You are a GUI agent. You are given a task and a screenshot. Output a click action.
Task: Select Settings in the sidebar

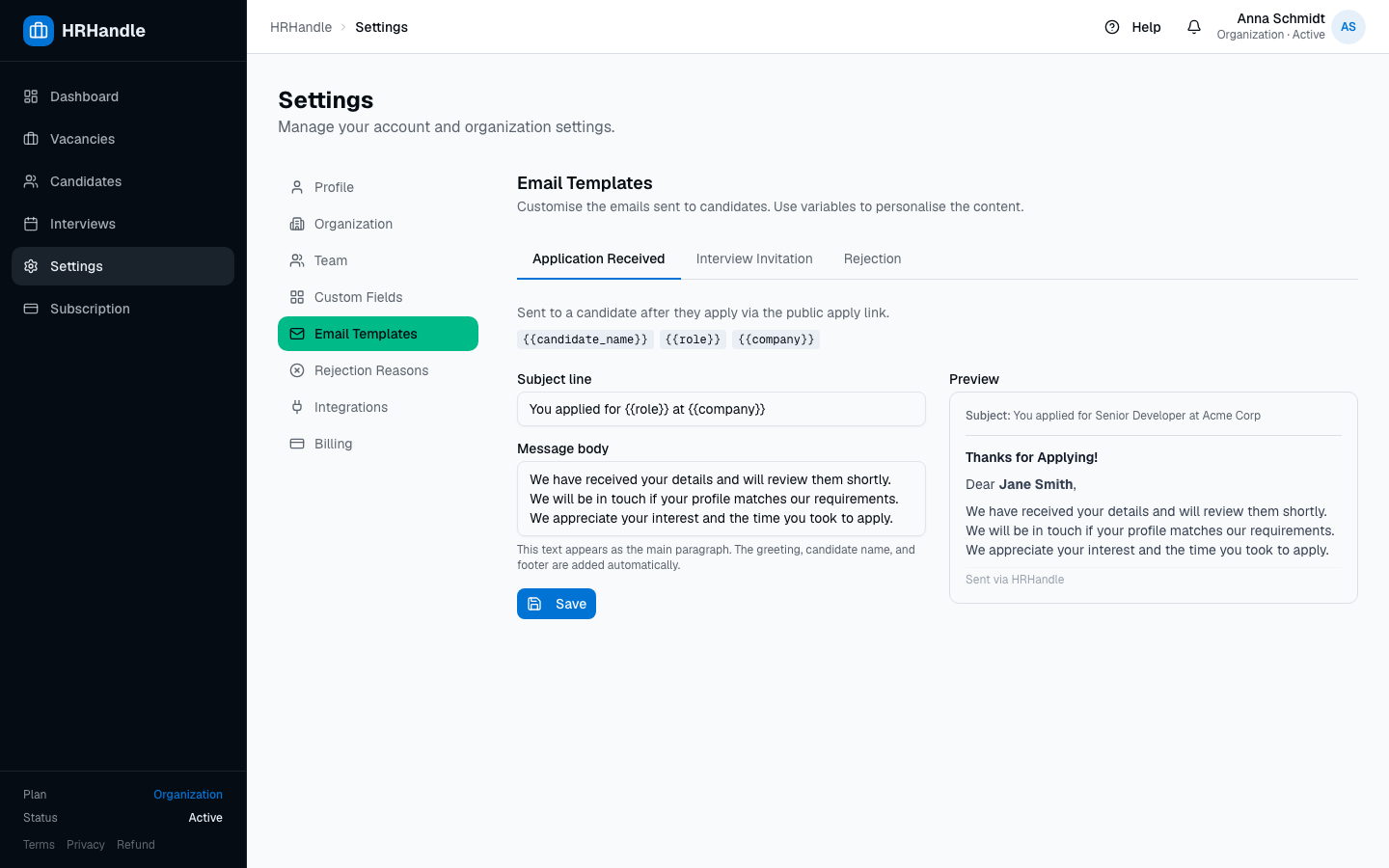tap(123, 266)
